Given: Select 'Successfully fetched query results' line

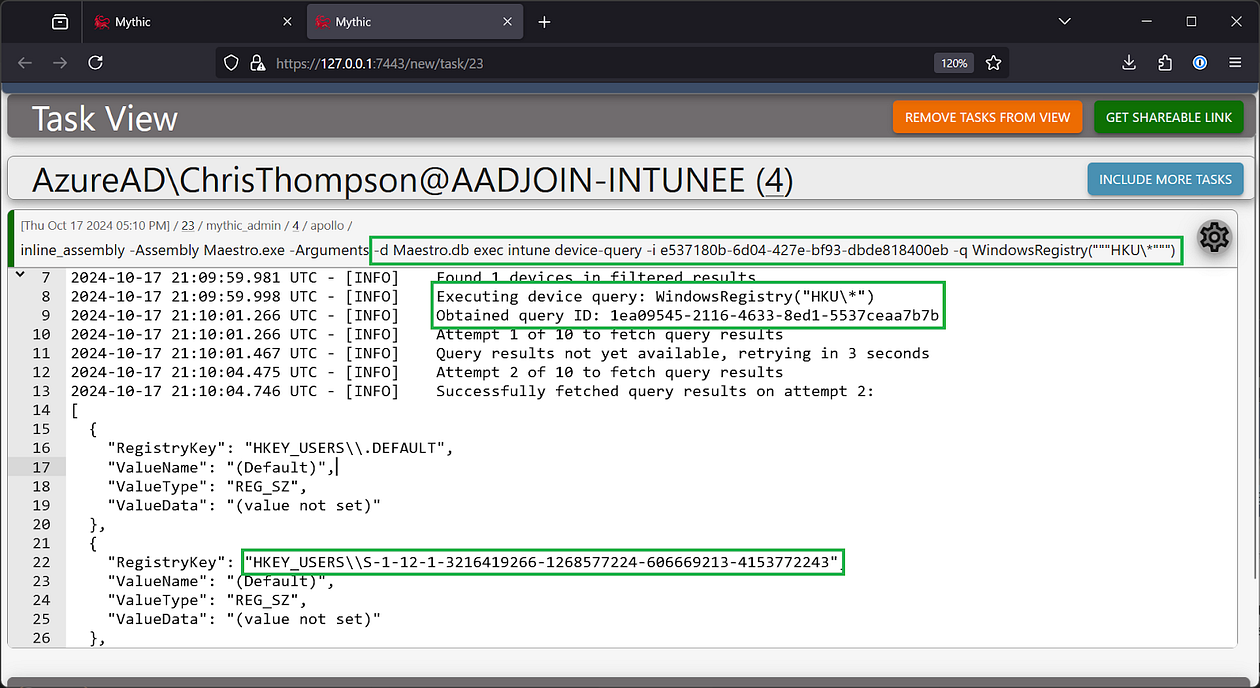Looking at the screenshot, I should tap(655, 391).
